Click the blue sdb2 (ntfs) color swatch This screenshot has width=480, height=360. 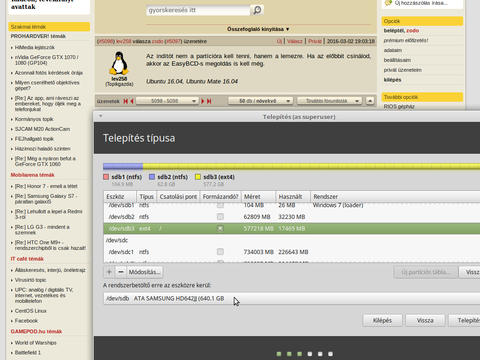[152, 177]
